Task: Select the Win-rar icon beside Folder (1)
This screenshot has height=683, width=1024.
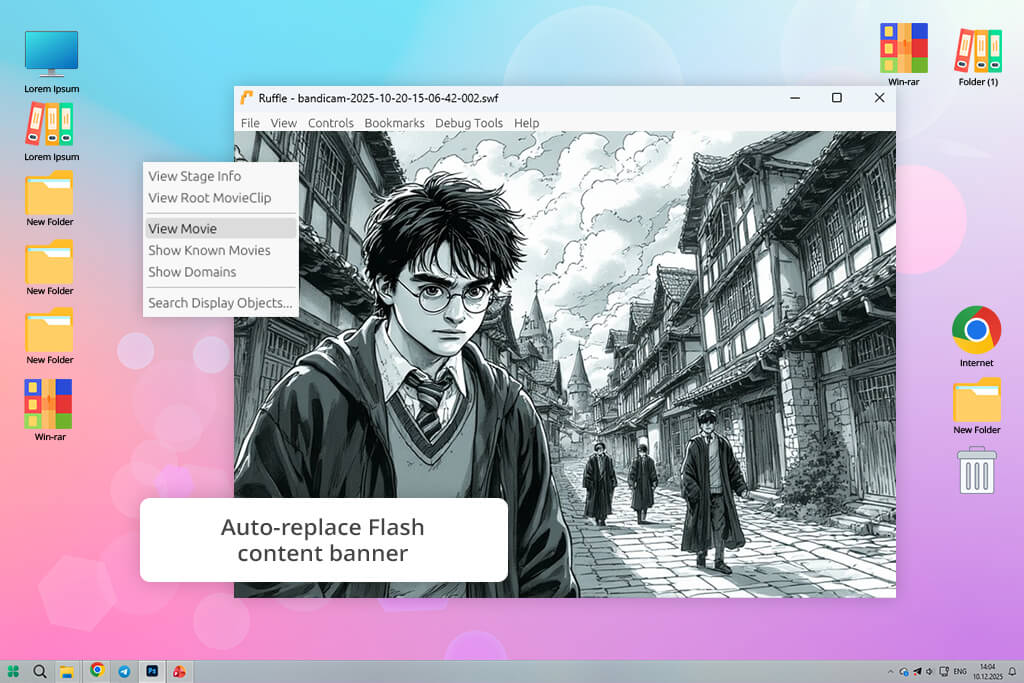Action: [903, 55]
